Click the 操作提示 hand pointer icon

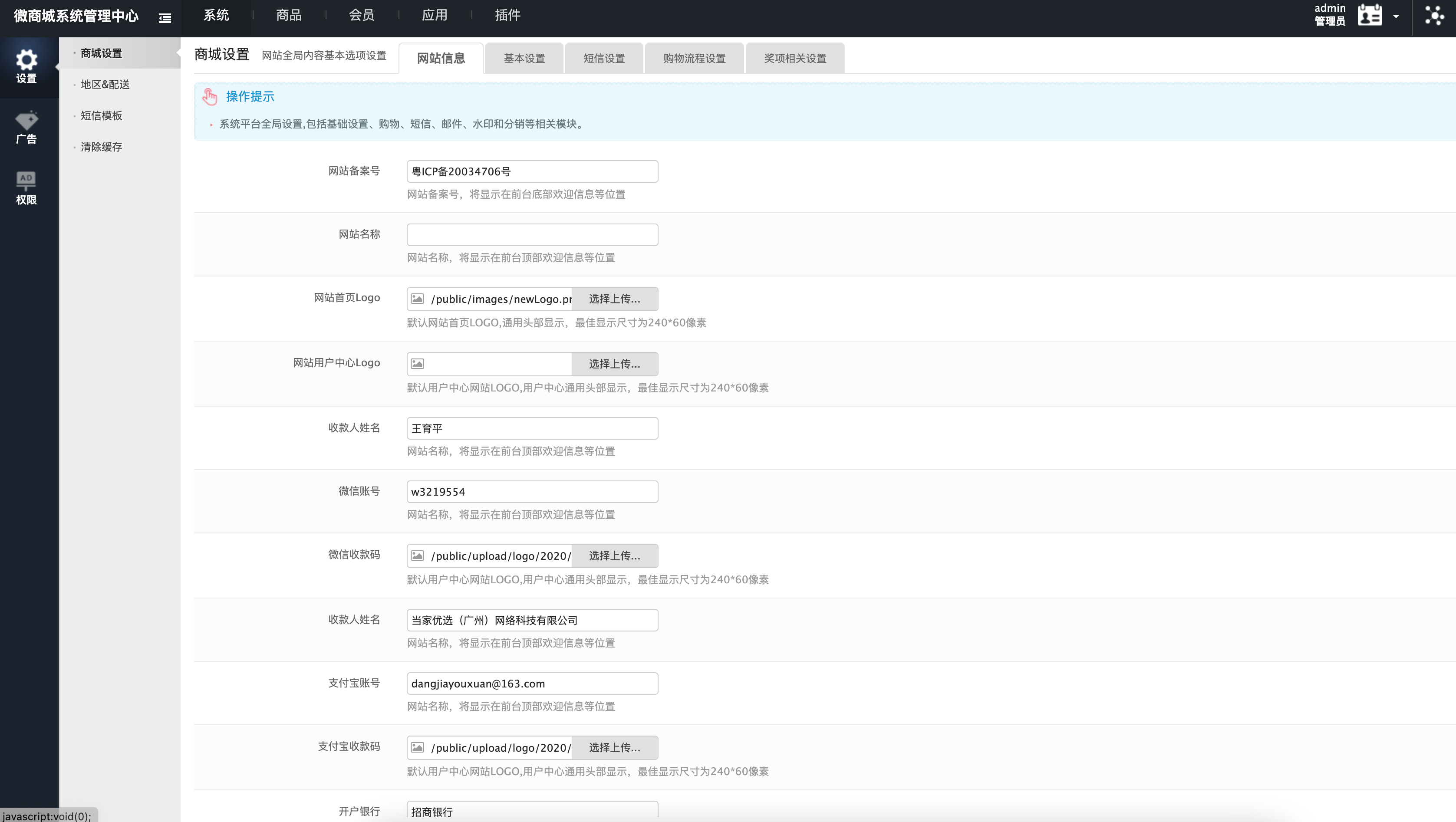210,97
